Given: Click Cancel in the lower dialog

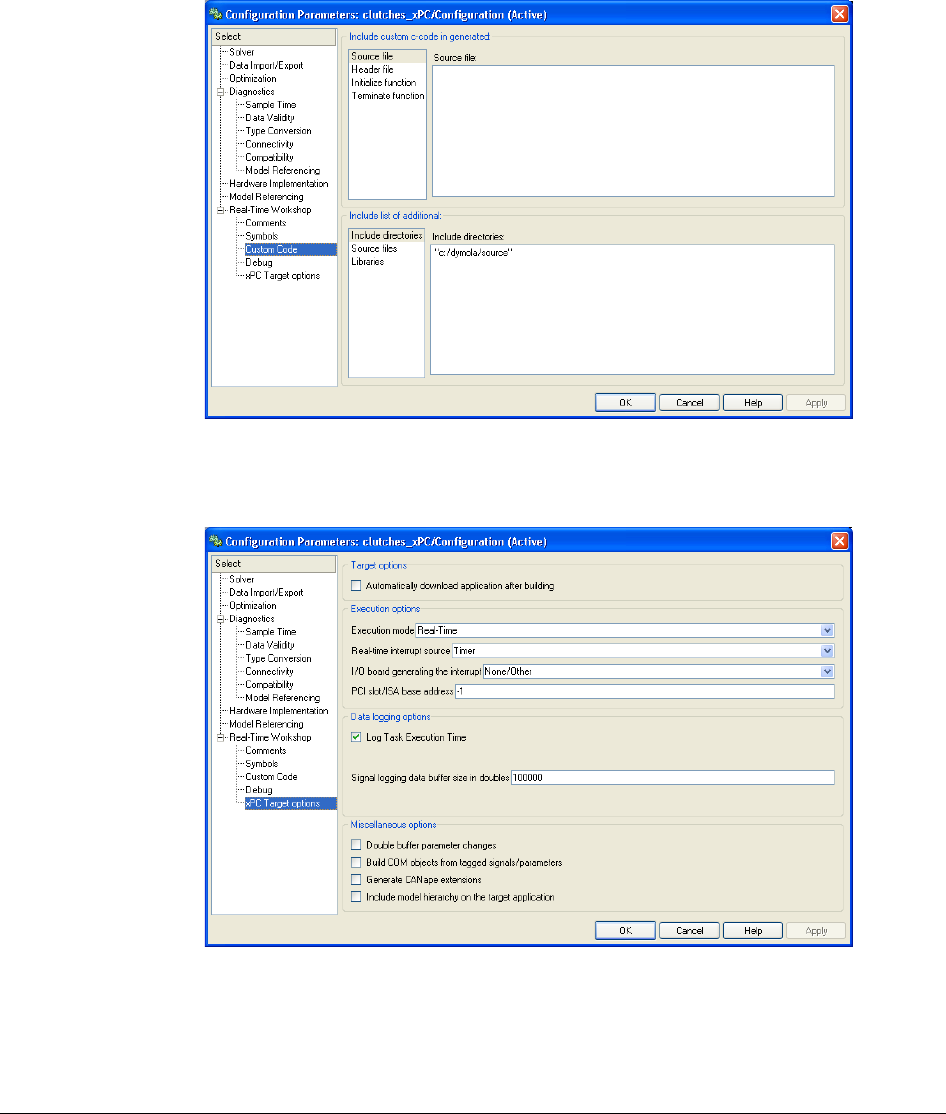Looking at the screenshot, I should coord(689,931).
